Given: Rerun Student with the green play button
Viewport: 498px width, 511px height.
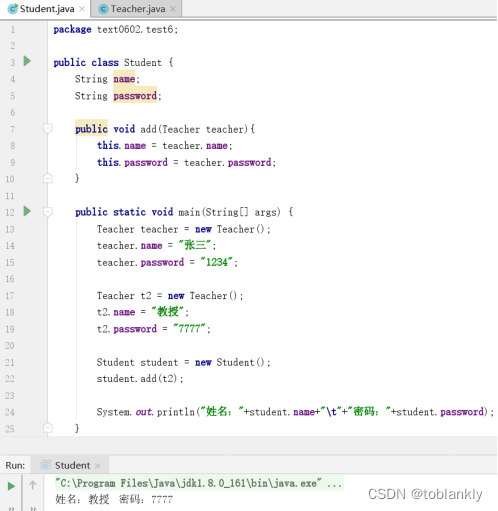Looking at the screenshot, I should pyautogui.click(x=11, y=486).
